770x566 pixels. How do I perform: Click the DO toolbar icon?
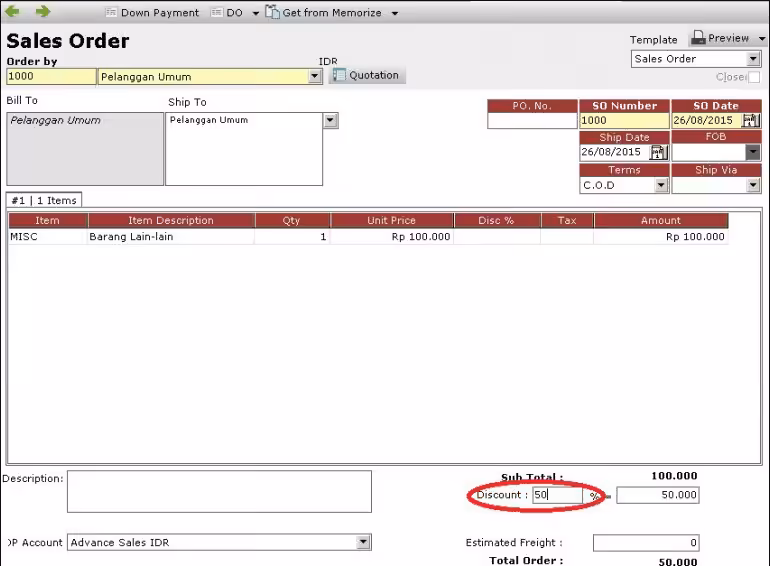[x=217, y=13]
